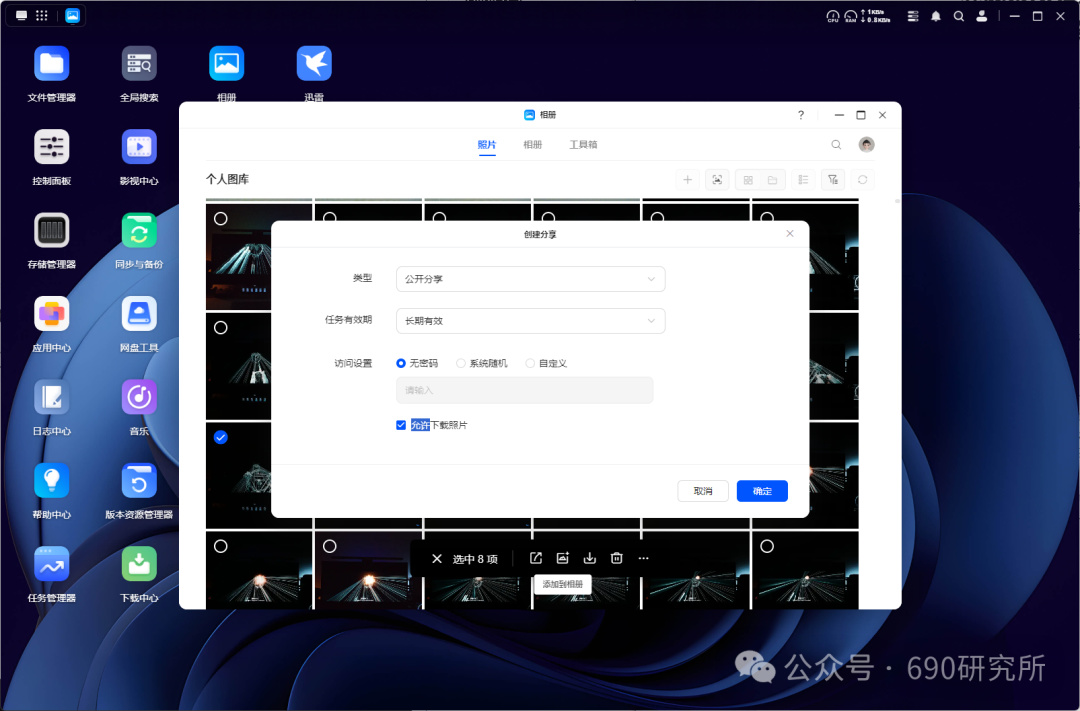
Task: Launch 应用中心 from the desktop
Action: pyautogui.click(x=52, y=314)
